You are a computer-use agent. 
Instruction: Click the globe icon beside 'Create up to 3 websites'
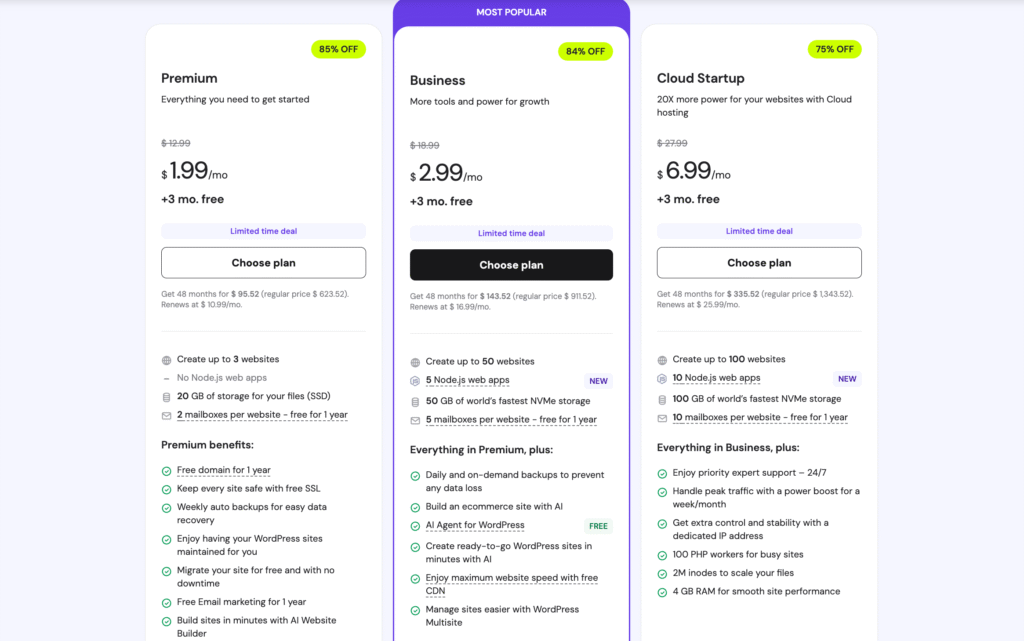coord(165,359)
